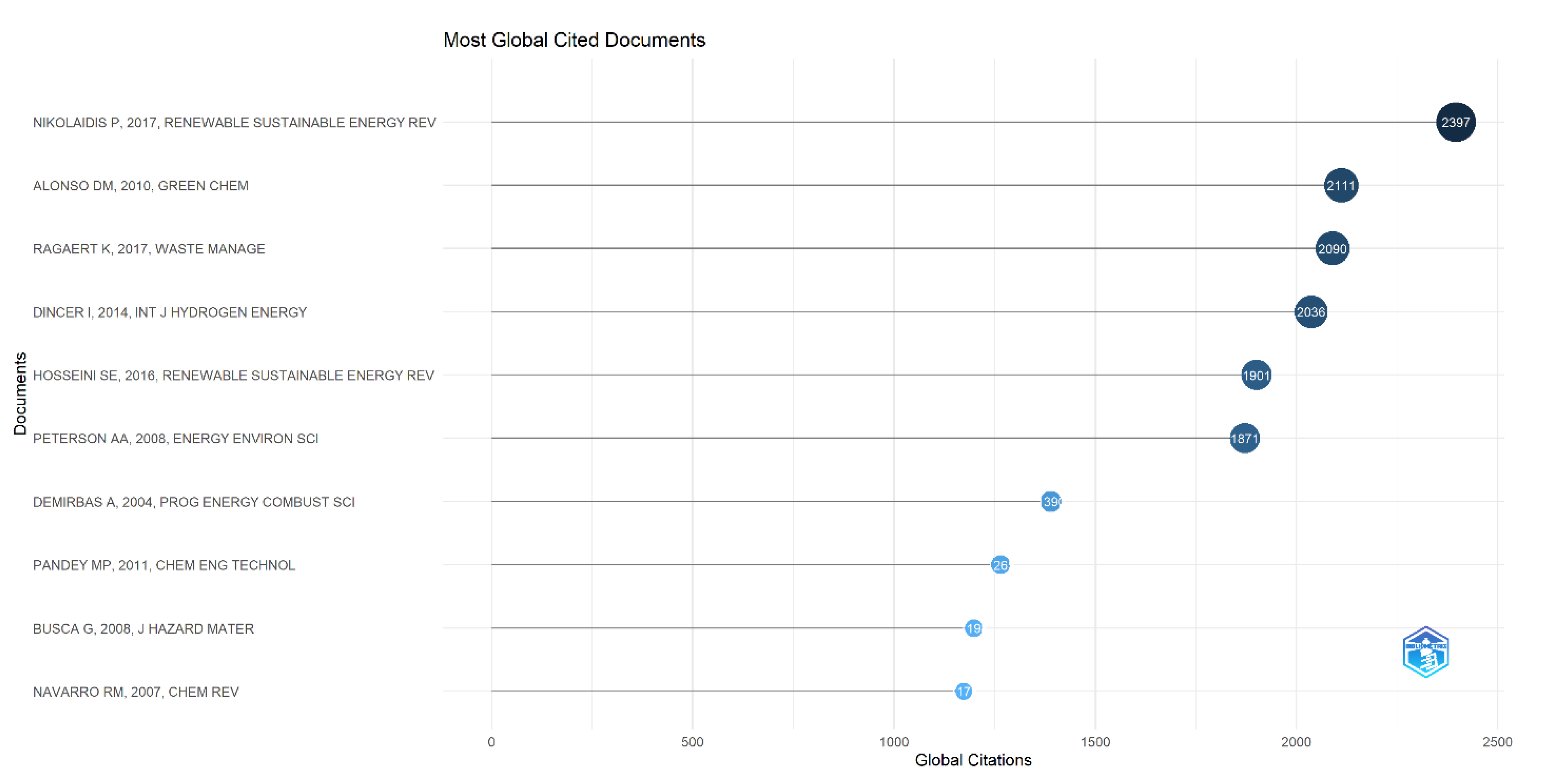Click the 1871 citation circle
This screenshot has height=784, width=1545.
pyautogui.click(x=1244, y=438)
